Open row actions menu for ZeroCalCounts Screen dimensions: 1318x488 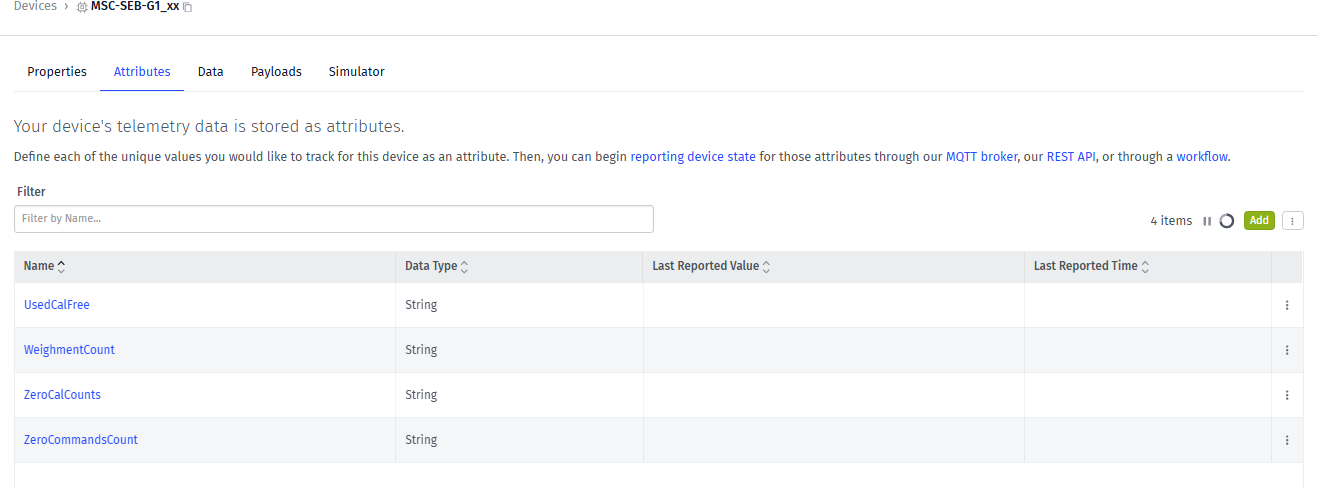pos(1286,395)
